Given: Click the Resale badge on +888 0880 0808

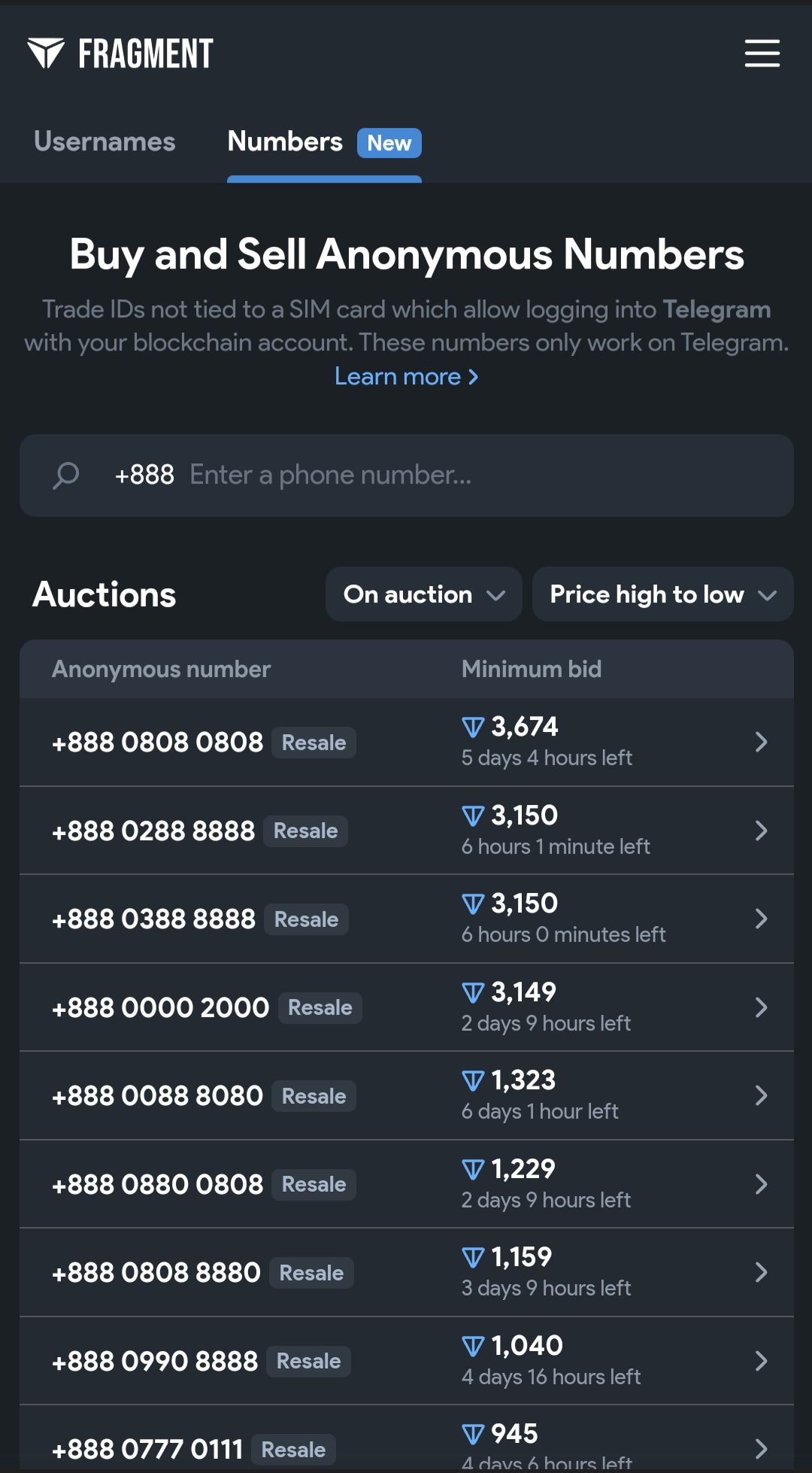Looking at the screenshot, I should 314,1184.
